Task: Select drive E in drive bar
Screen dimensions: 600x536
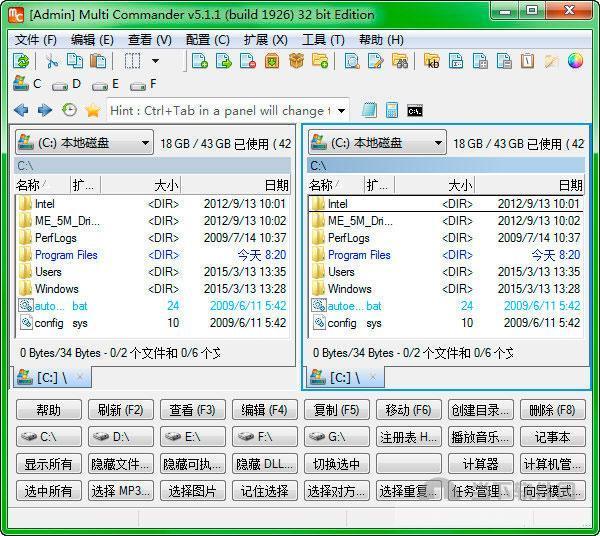Action: 106,84
